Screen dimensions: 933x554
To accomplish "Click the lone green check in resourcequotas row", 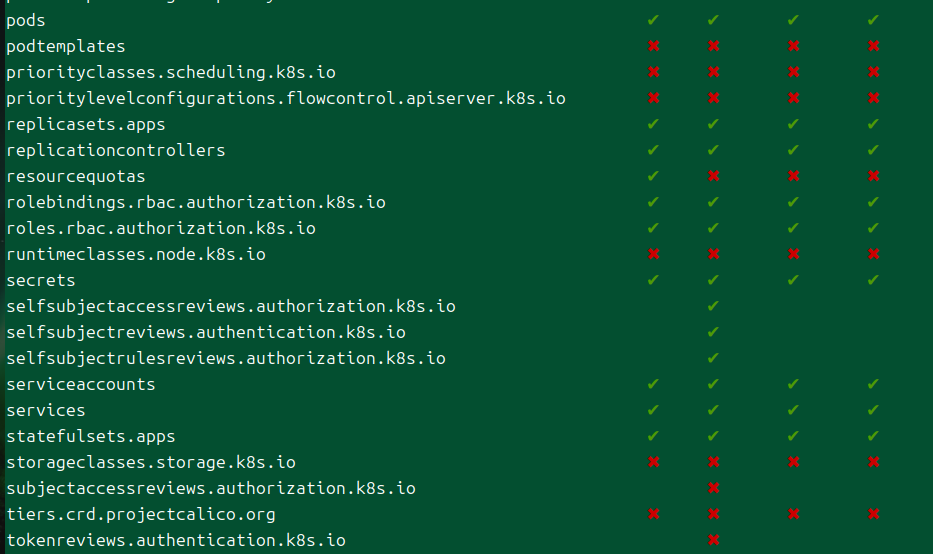I will pyautogui.click(x=653, y=176).
